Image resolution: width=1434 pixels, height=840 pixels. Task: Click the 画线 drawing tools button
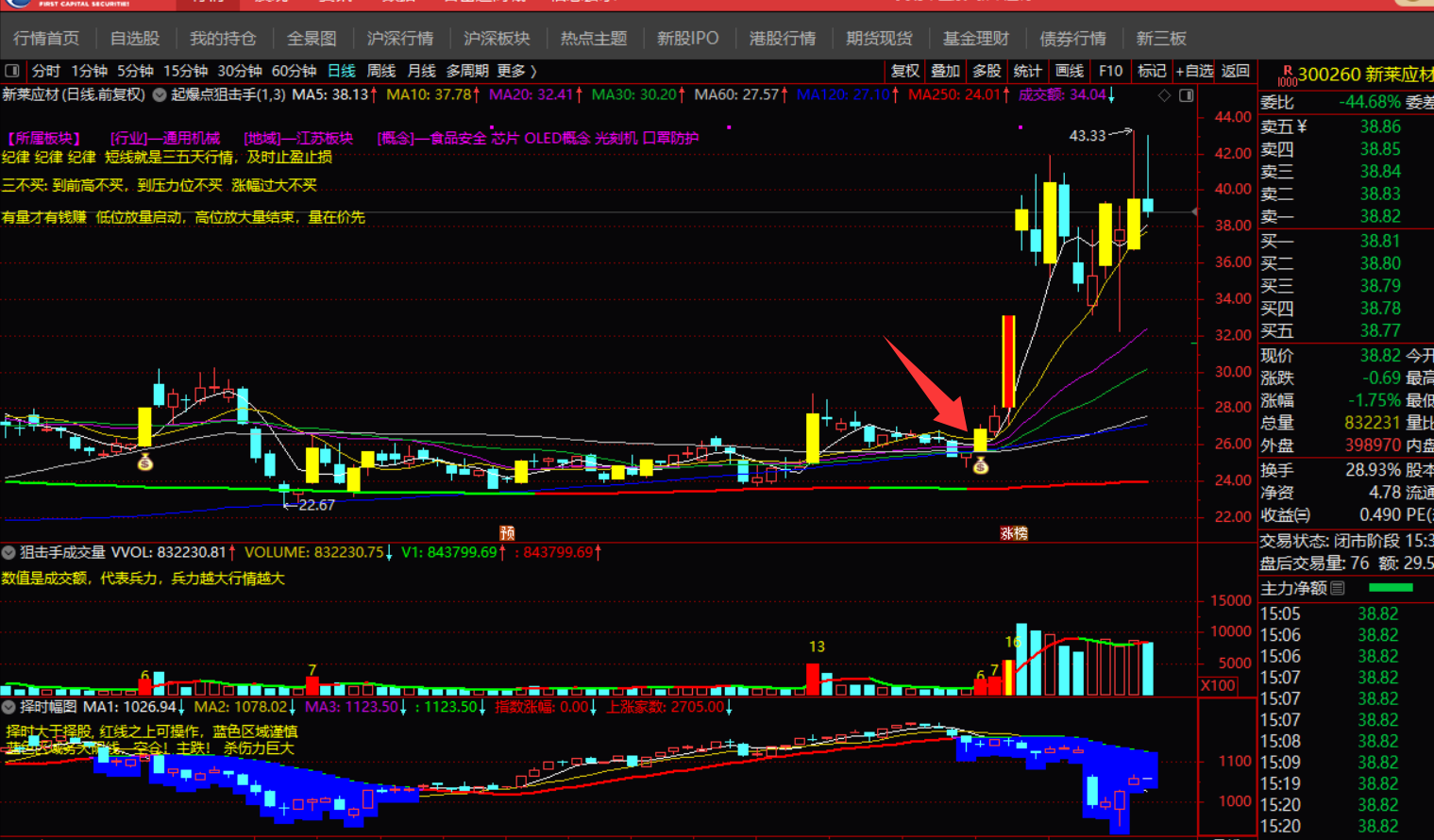1069,71
